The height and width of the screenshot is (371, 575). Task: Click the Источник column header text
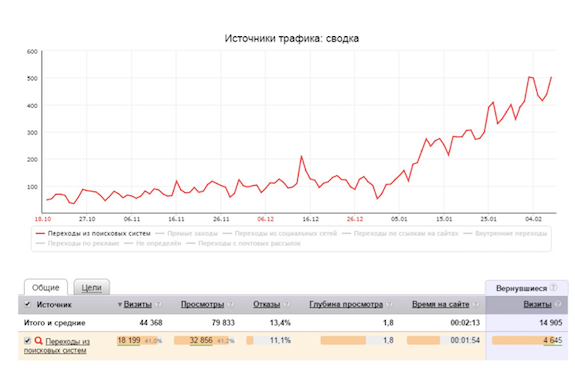(x=54, y=305)
